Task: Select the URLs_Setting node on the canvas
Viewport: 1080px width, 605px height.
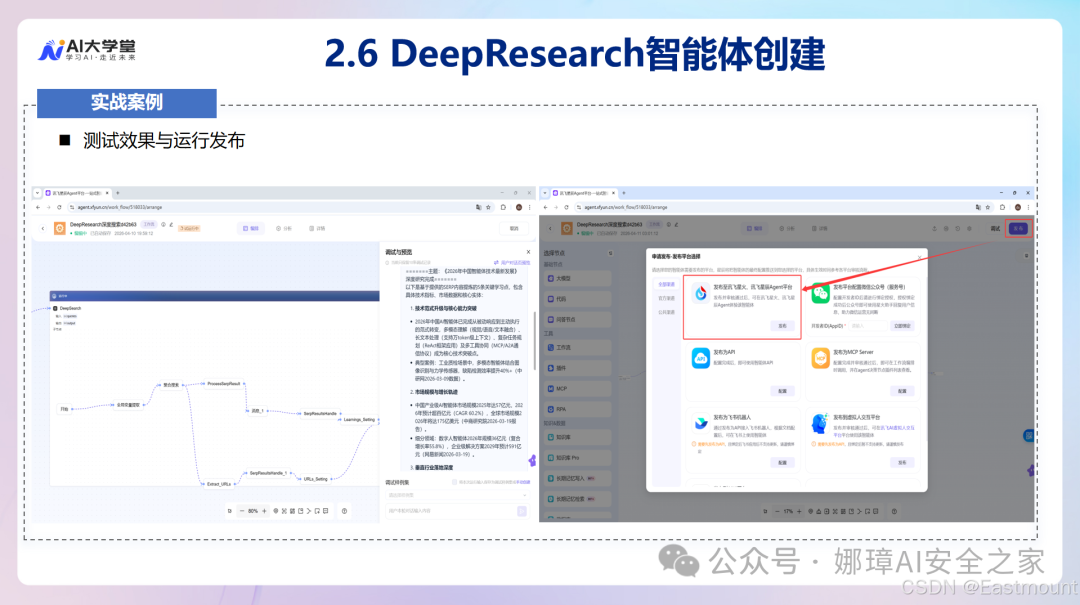Action: pyautogui.click(x=315, y=478)
